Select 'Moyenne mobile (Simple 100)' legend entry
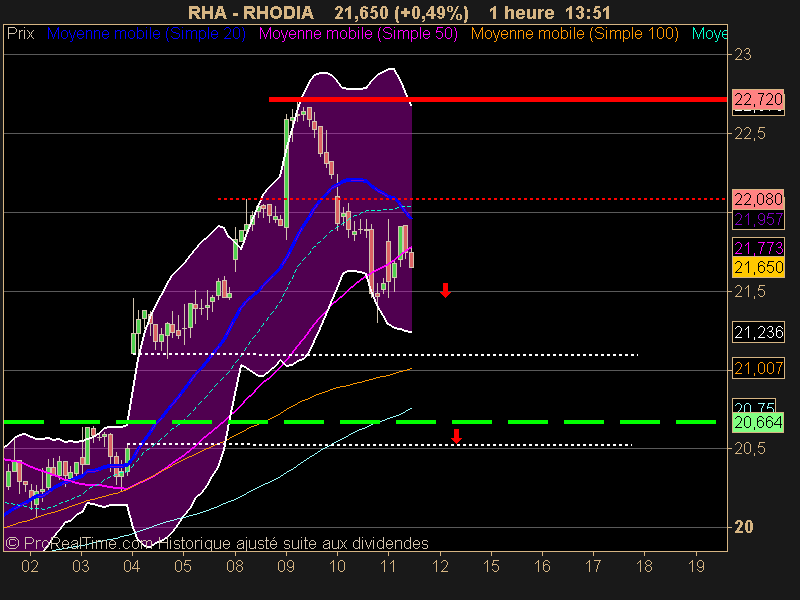This screenshot has width=800, height=600. (574, 34)
